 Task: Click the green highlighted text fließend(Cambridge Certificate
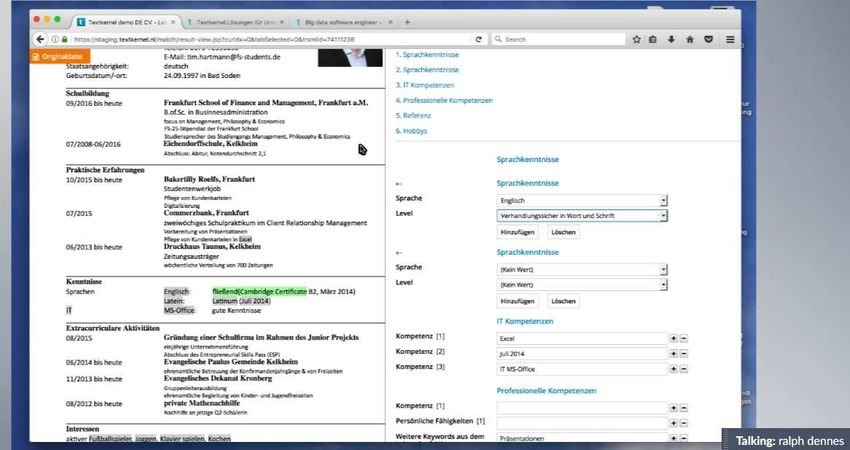point(260,292)
